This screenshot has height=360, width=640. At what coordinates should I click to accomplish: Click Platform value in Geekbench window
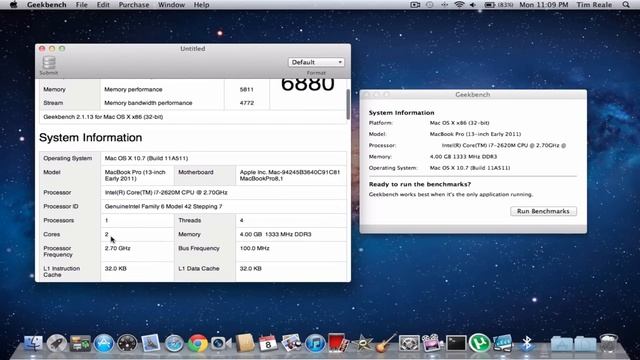(460, 123)
